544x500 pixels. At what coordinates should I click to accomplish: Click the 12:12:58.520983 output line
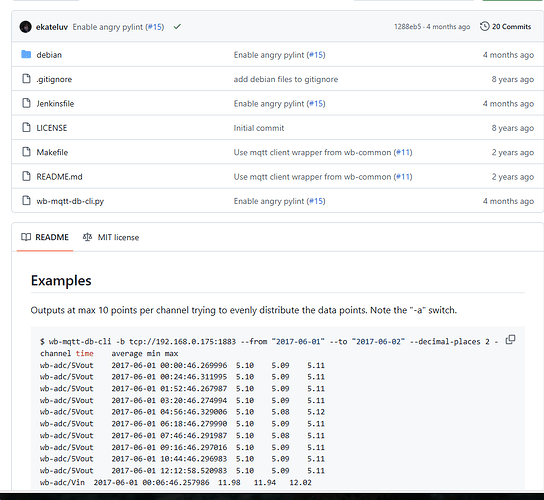point(182,471)
